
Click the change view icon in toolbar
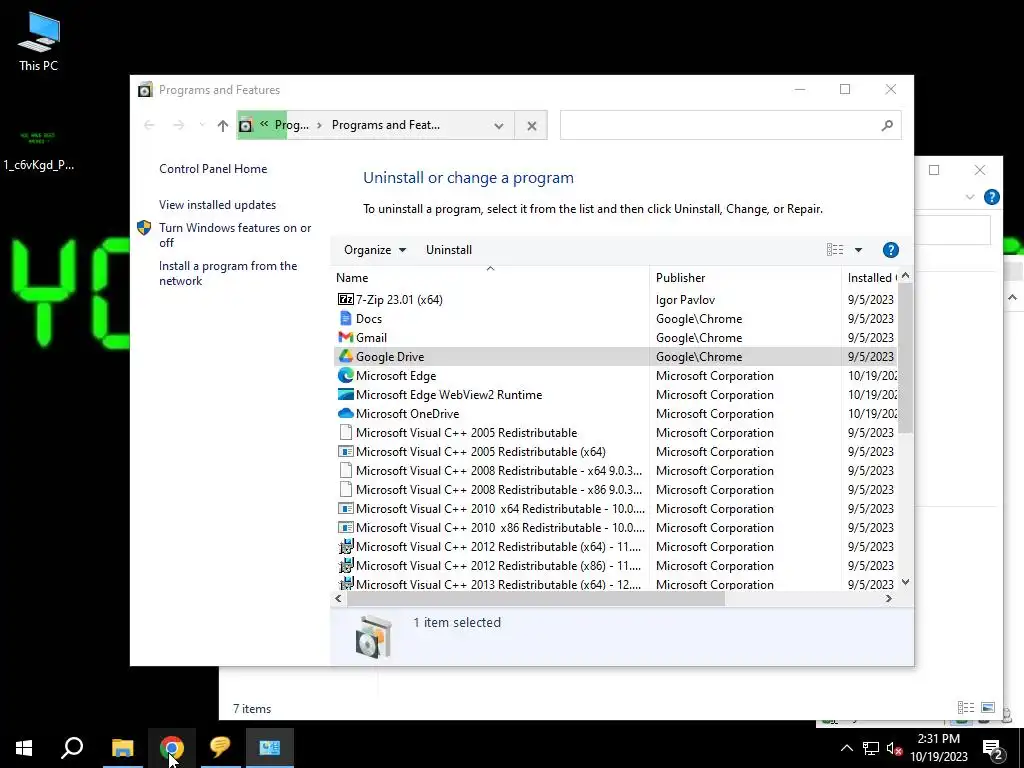(x=835, y=249)
